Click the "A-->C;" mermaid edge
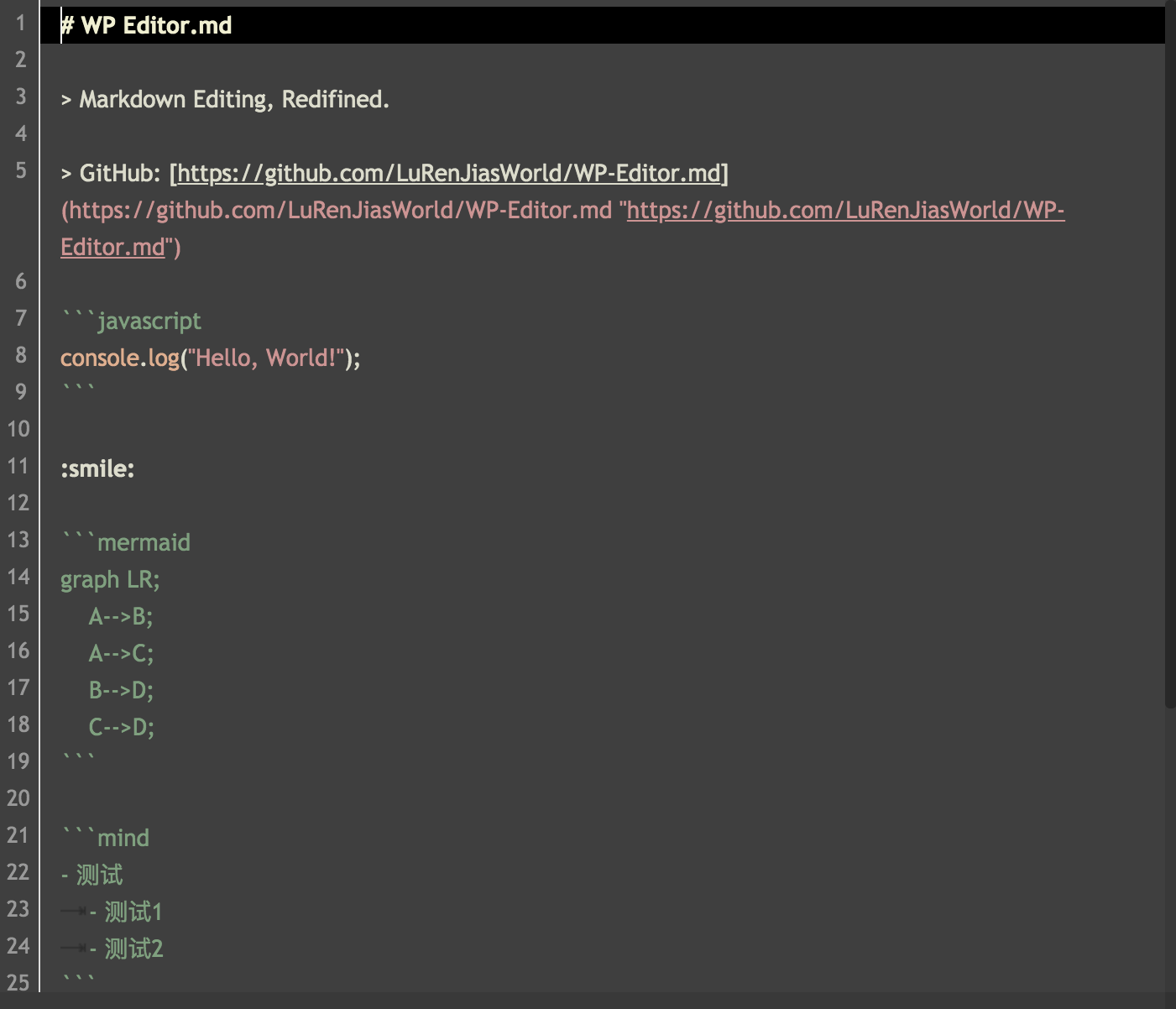 [x=121, y=654]
